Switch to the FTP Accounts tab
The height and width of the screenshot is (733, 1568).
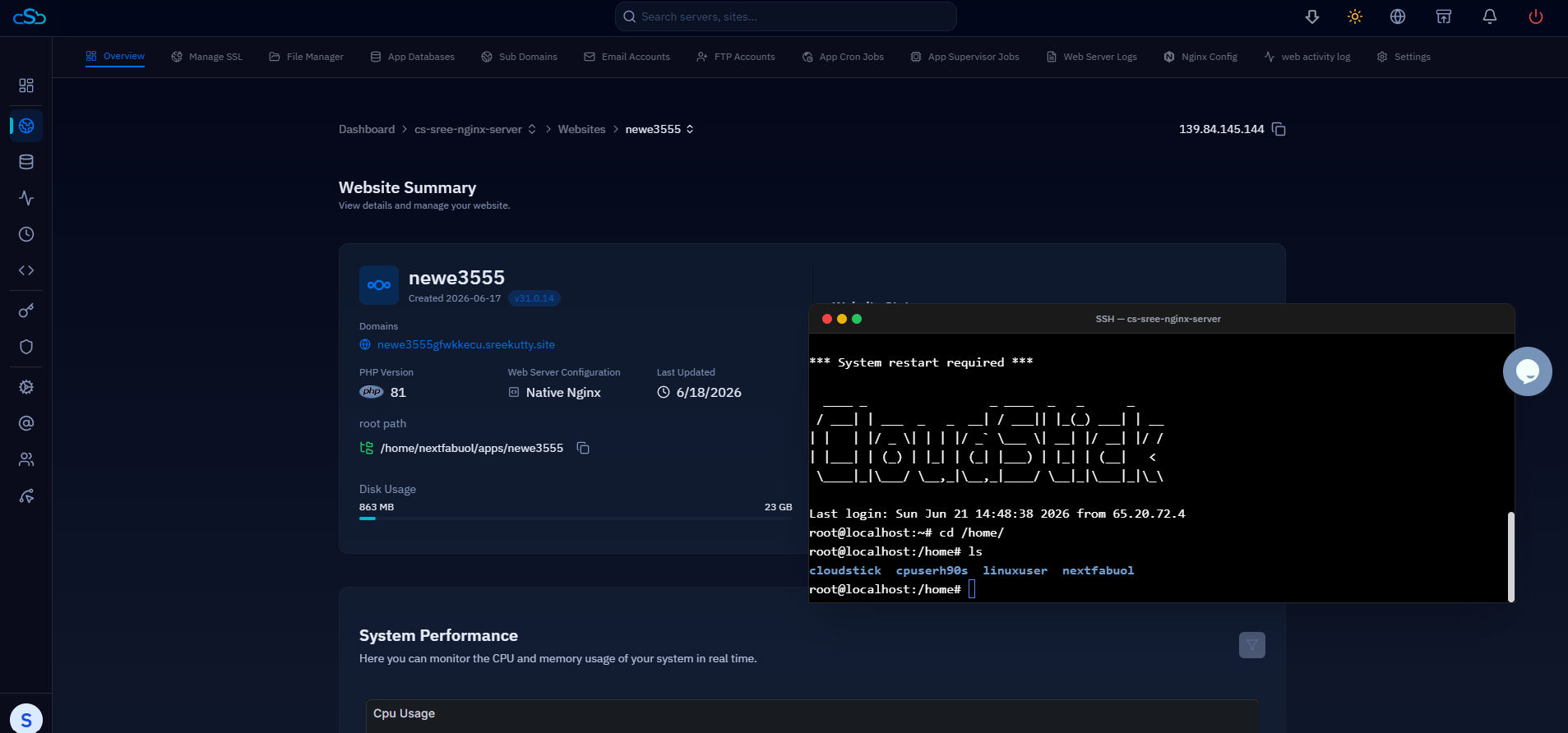(736, 57)
